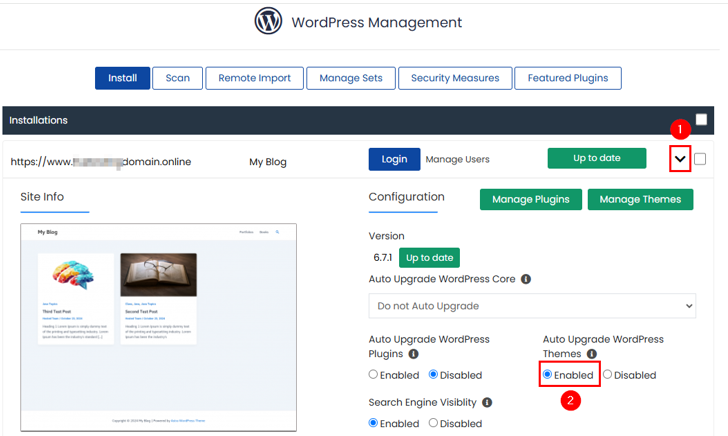Open the Scan tab
The image size is (728, 436).
(x=177, y=78)
